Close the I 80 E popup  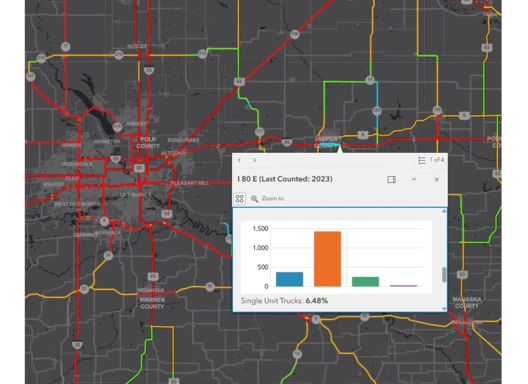pyautogui.click(x=436, y=180)
